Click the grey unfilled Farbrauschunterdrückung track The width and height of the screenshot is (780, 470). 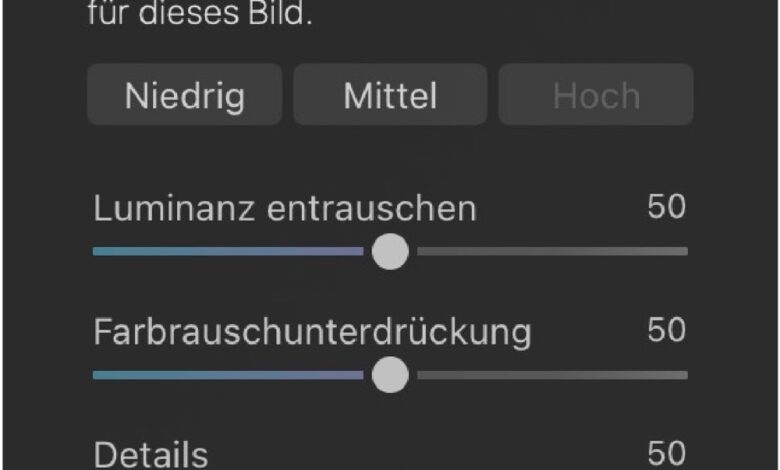pyautogui.click(x=553, y=375)
